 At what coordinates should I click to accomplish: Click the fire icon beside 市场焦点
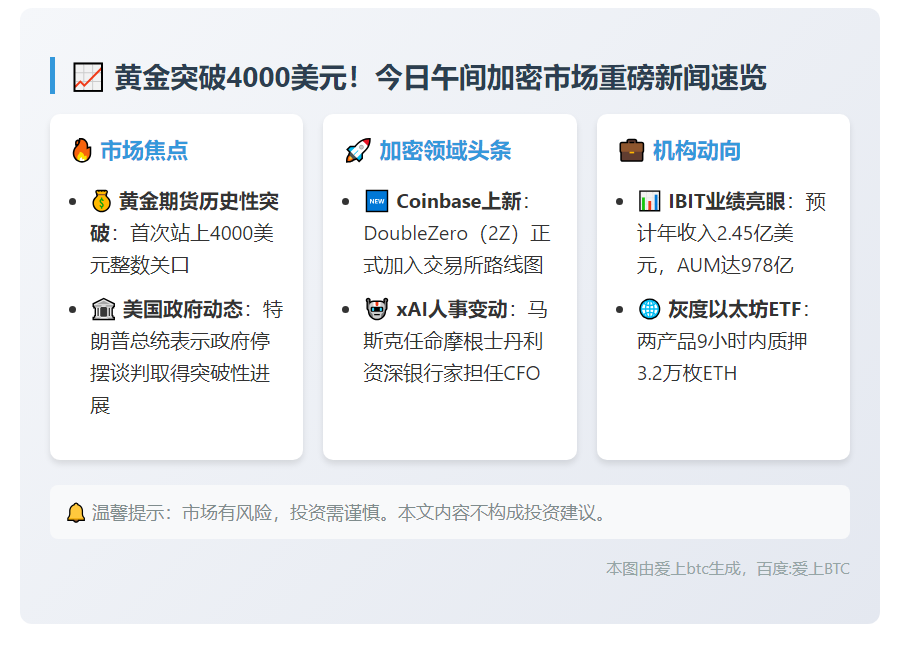pyautogui.click(x=82, y=151)
